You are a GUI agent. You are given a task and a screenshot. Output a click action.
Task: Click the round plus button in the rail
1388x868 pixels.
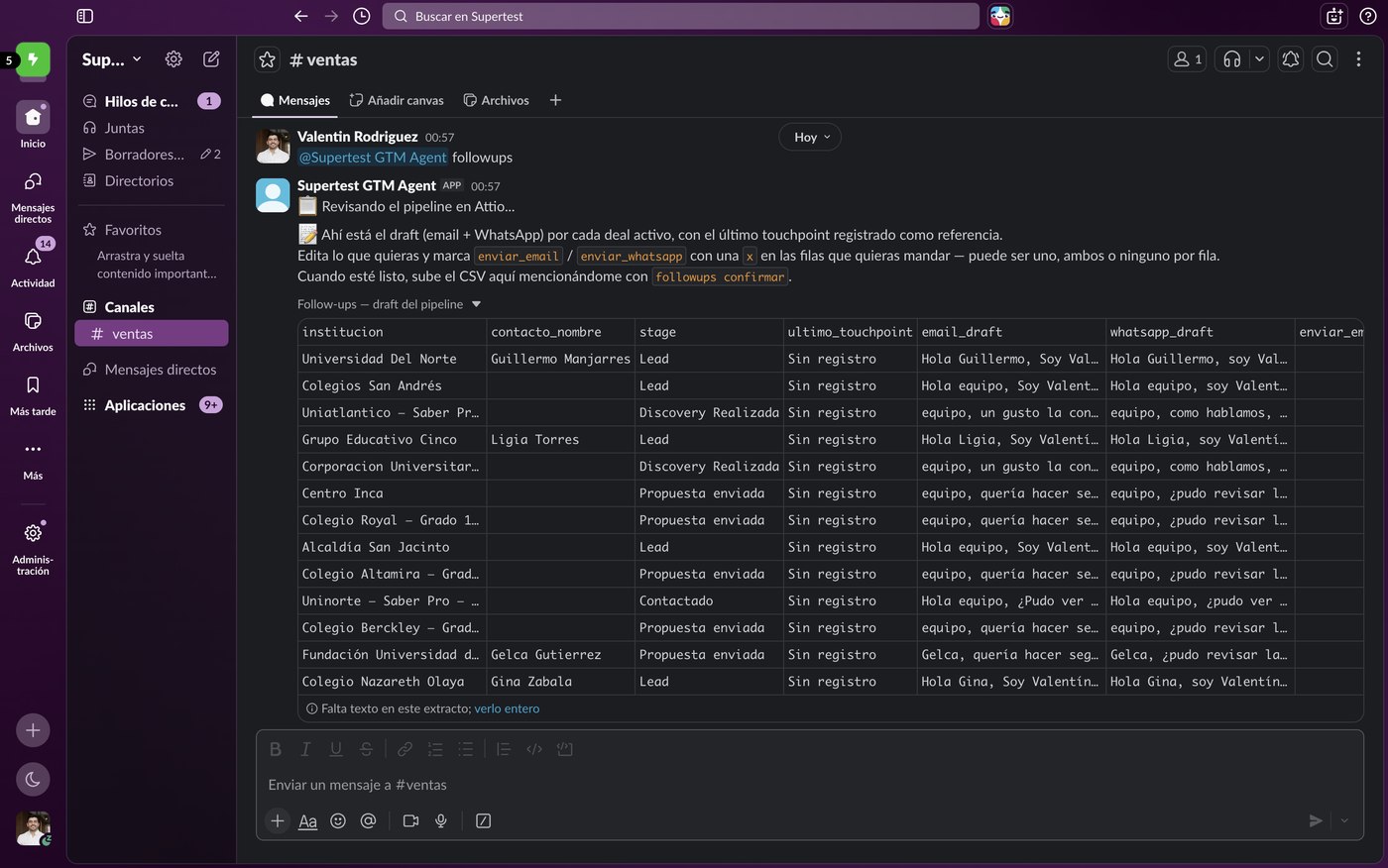[x=33, y=730]
